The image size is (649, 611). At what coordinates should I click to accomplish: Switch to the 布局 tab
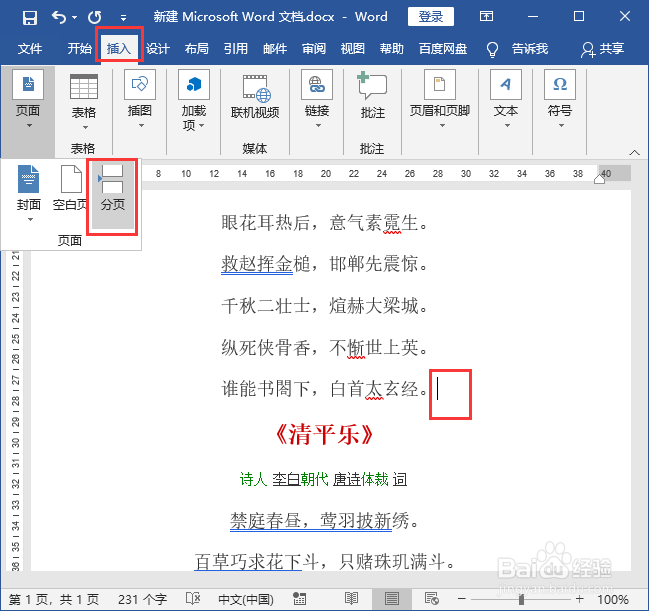click(197, 48)
